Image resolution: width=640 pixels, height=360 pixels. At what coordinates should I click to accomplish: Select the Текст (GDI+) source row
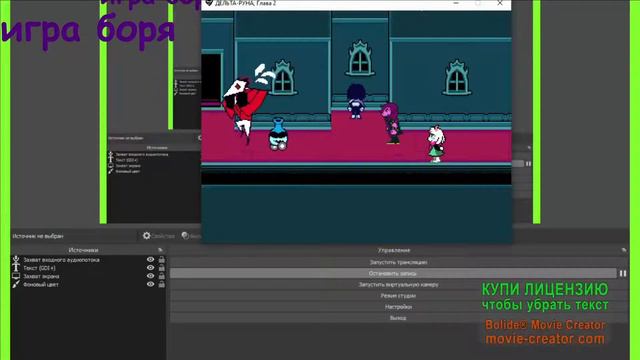coord(89,268)
